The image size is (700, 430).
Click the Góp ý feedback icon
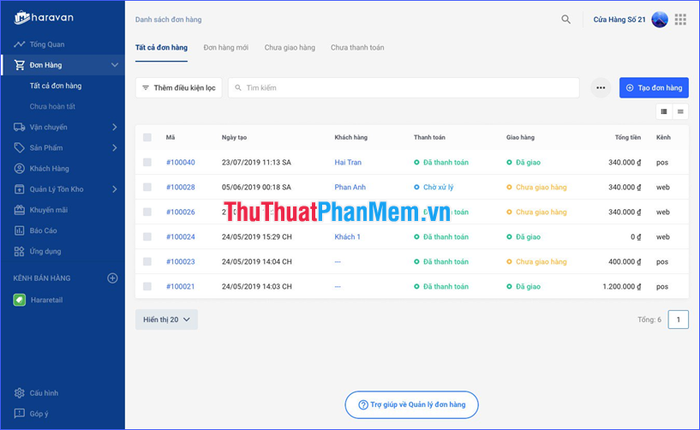click(x=19, y=413)
